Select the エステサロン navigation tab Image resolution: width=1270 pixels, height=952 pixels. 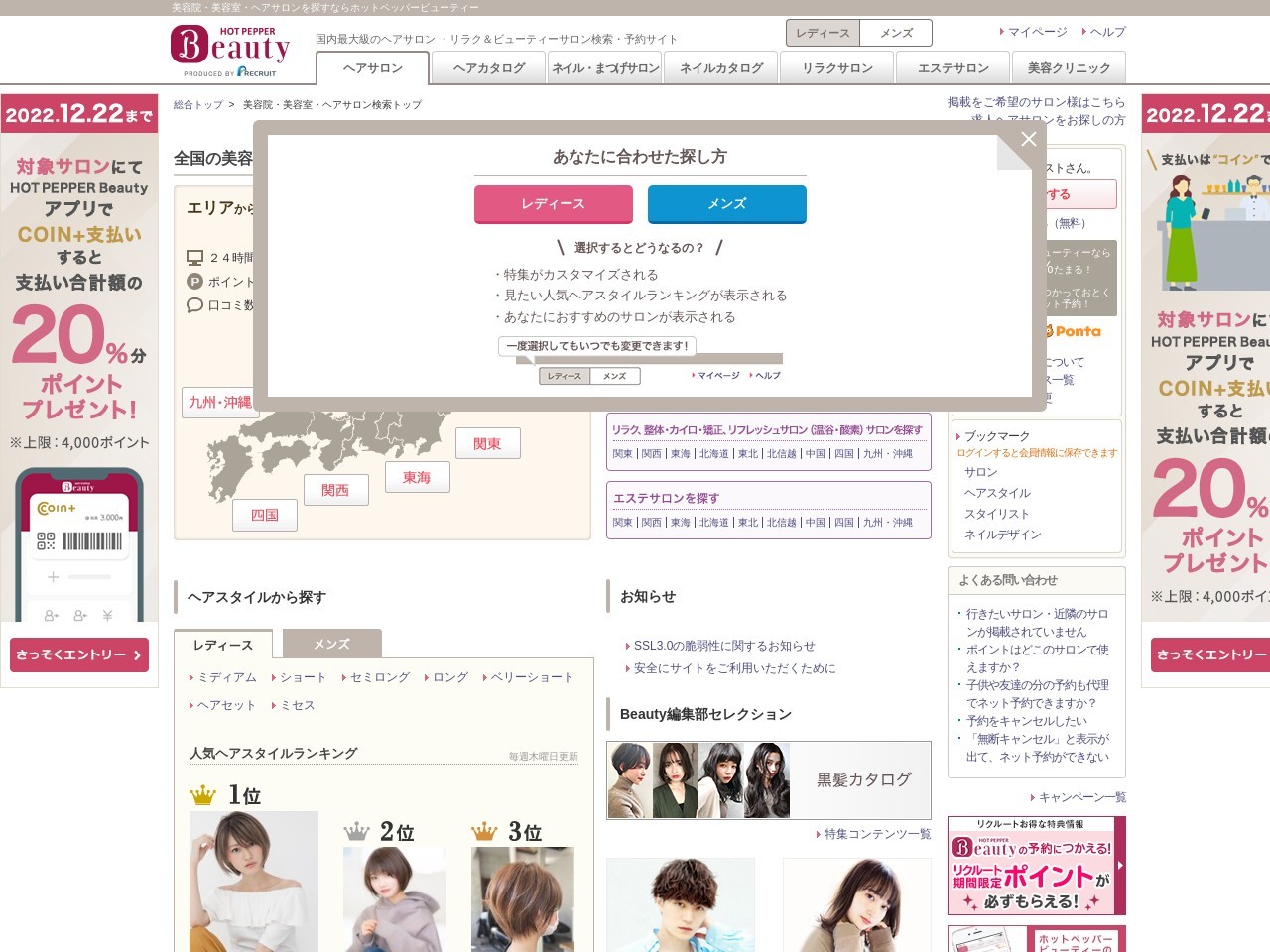(952, 68)
